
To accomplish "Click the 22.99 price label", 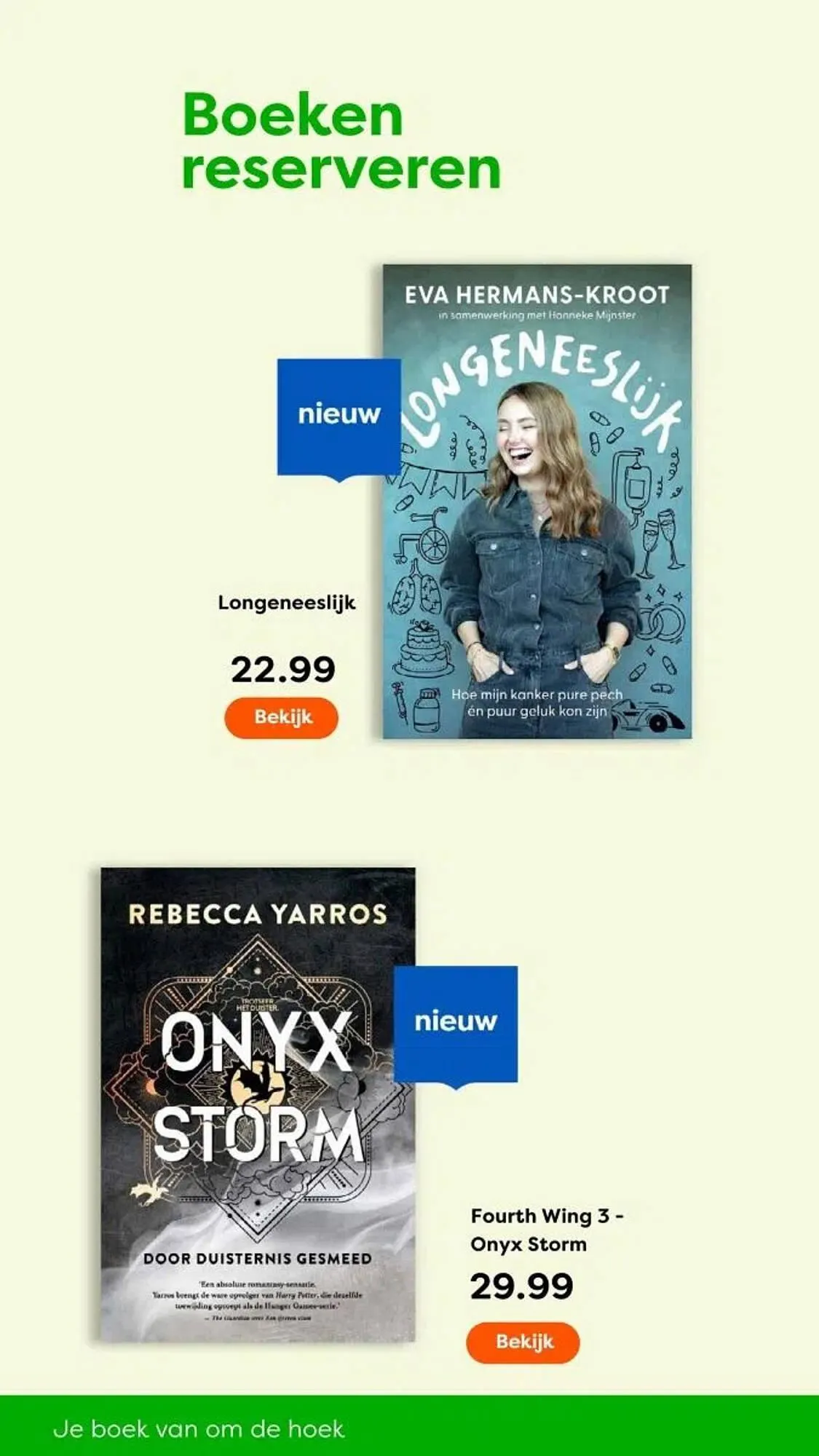I will coord(283,670).
